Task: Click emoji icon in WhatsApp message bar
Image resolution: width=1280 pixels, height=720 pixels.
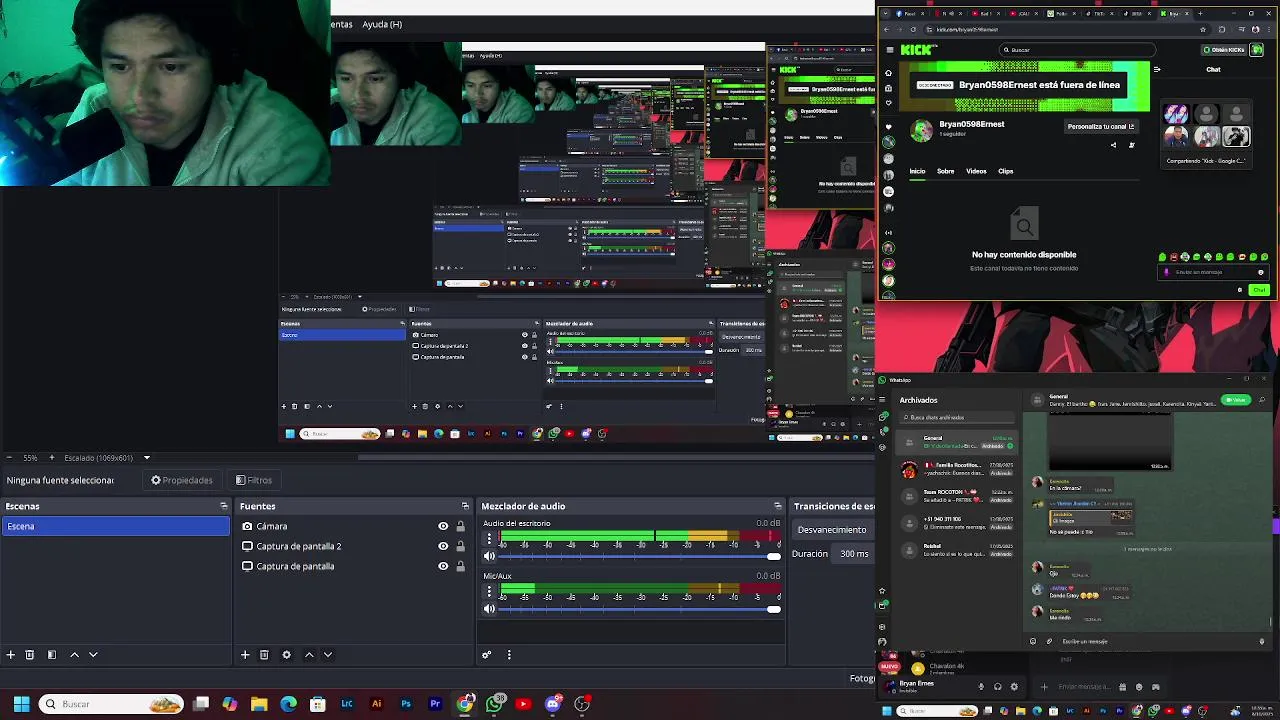Action: tap(1033, 641)
